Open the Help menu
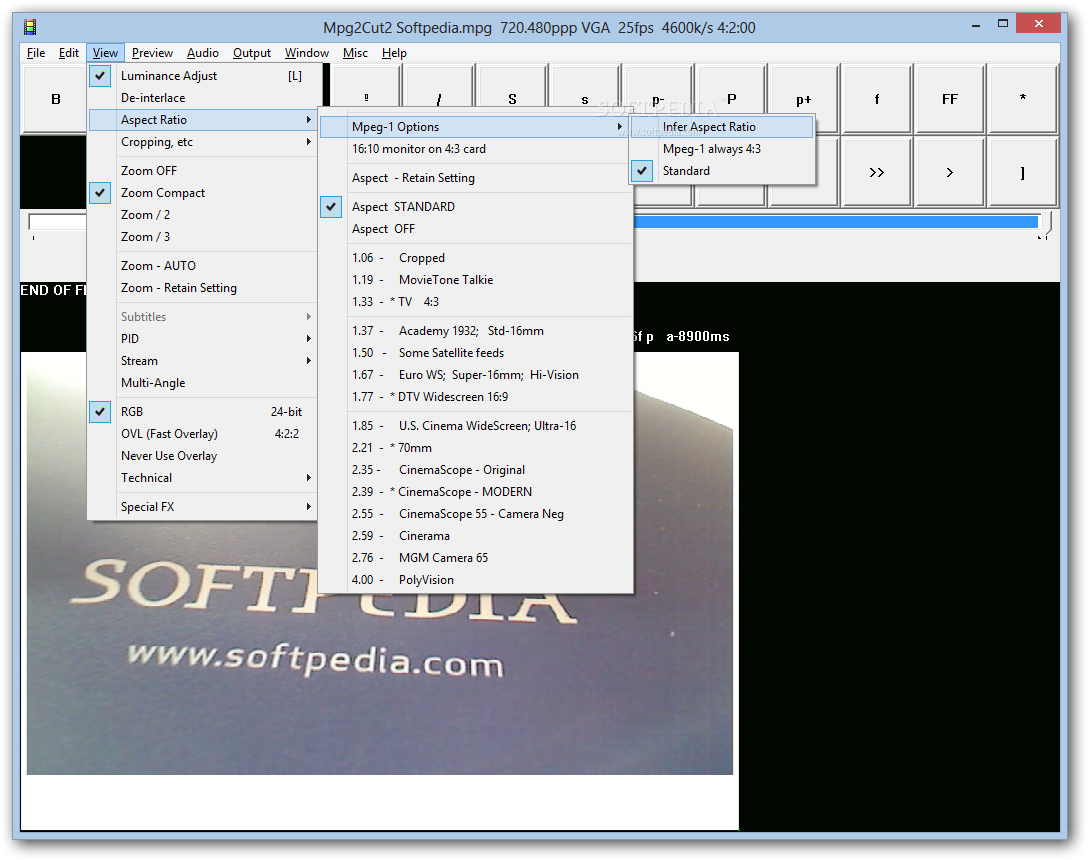This screenshot has width=1088, height=860. click(x=394, y=53)
